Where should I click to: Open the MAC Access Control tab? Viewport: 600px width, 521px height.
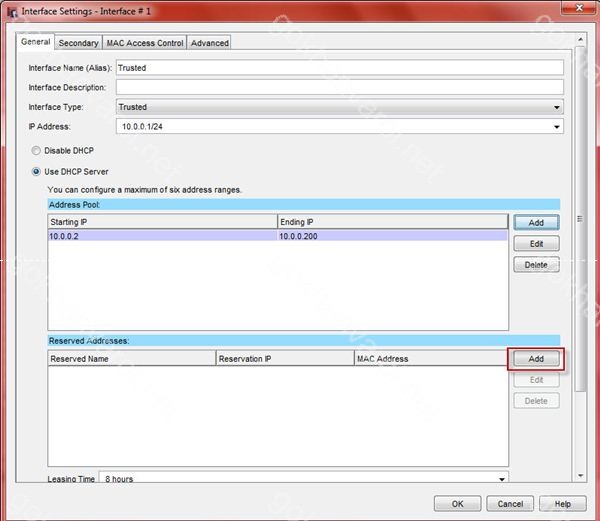pos(144,43)
